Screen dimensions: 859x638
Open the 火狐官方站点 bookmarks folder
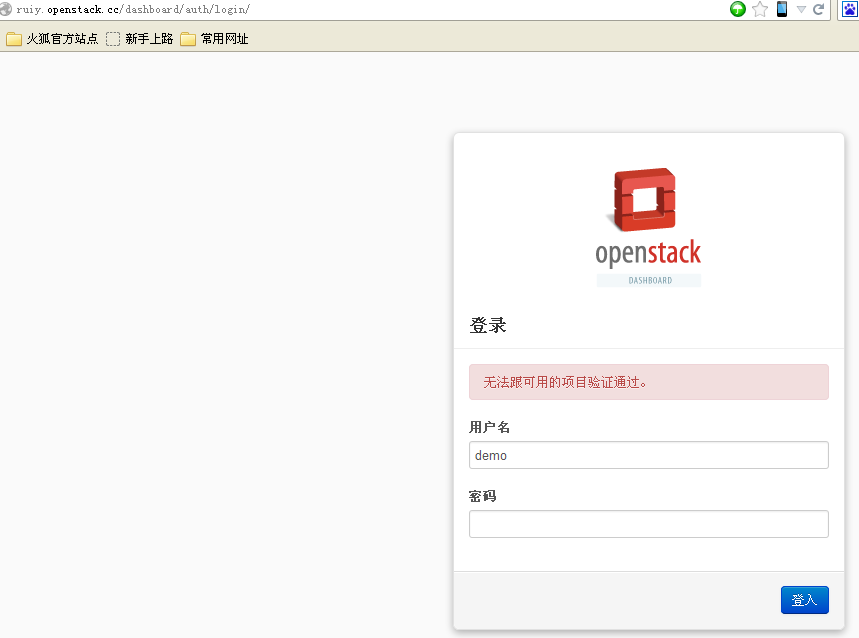[52, 39]
